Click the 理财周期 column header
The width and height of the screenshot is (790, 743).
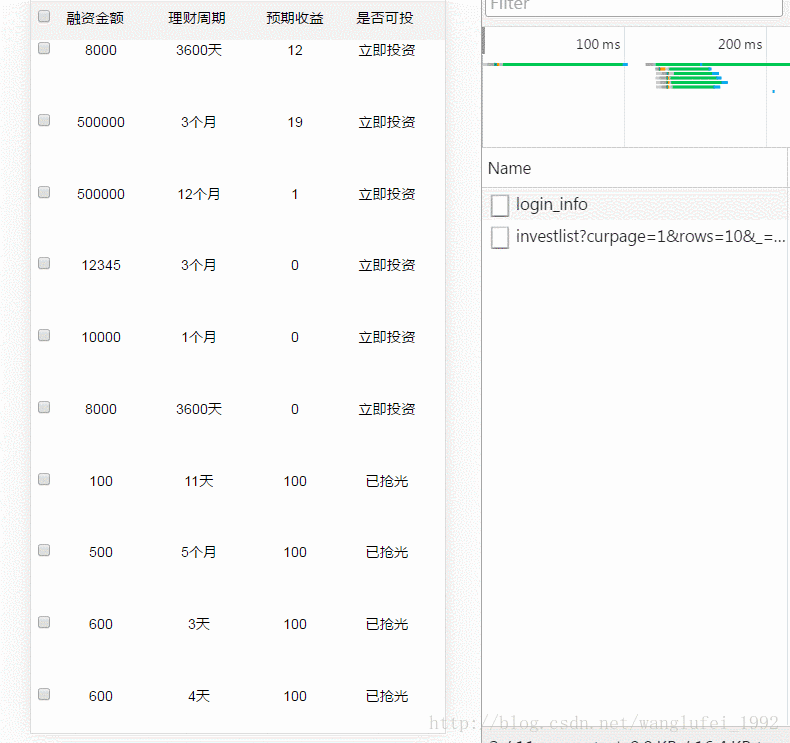coord(196,18)
